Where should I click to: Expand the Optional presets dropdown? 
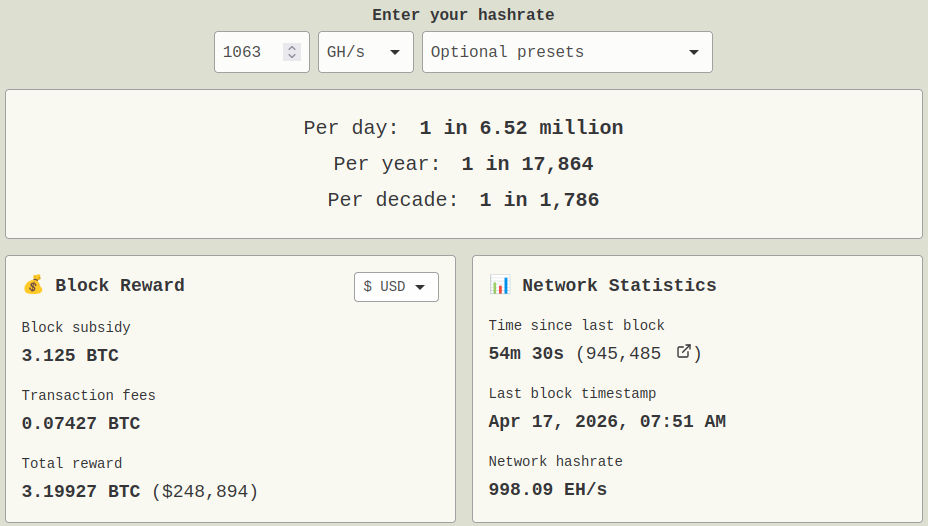tap(566, 52)
